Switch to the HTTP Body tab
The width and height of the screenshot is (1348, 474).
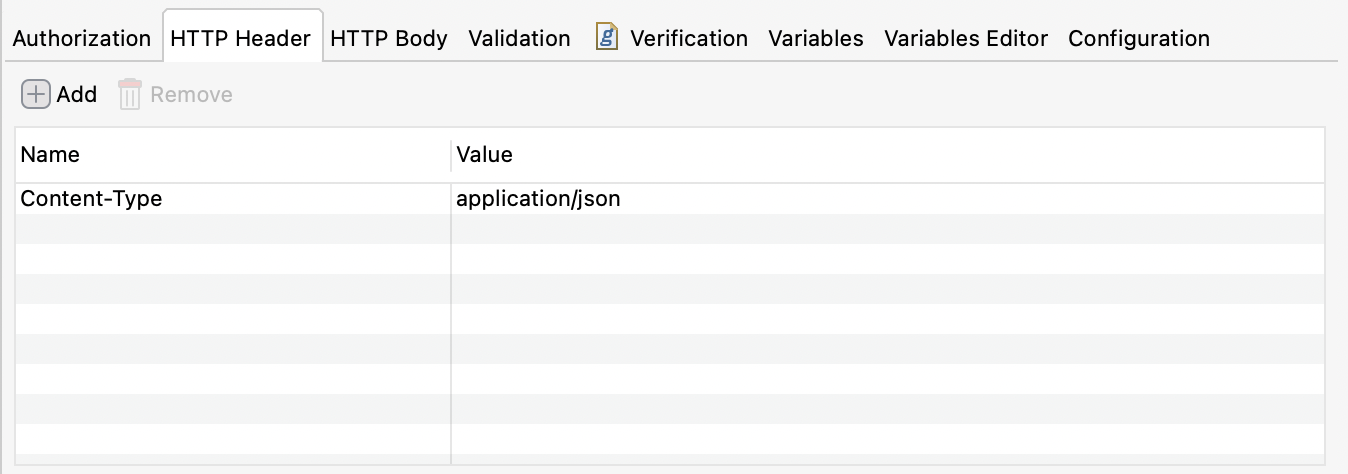pos(388,39)
